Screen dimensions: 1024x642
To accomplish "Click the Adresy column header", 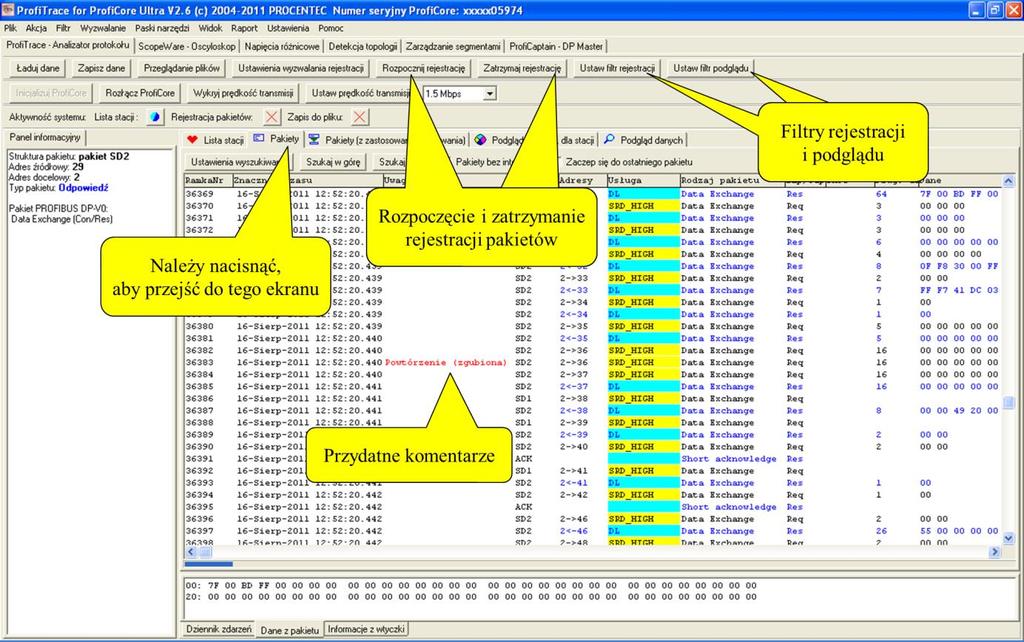I will tap(581, 180).
